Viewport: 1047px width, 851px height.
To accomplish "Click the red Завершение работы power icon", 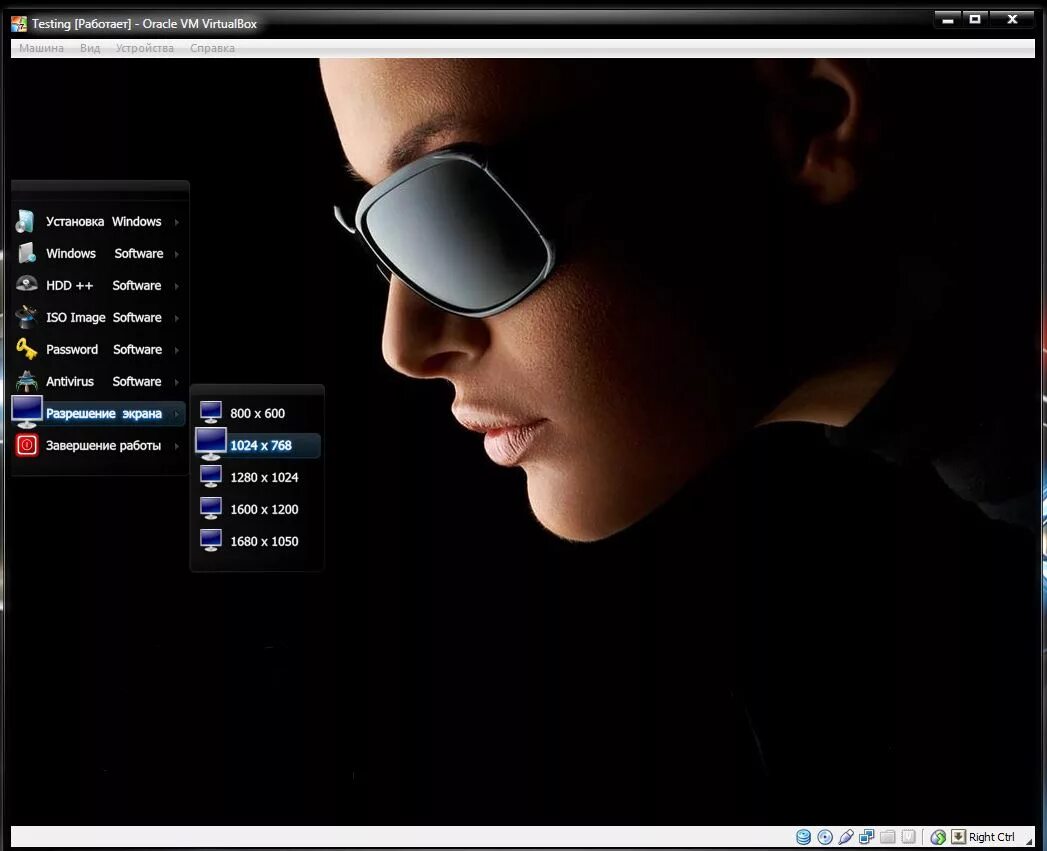I will (27, 445).
